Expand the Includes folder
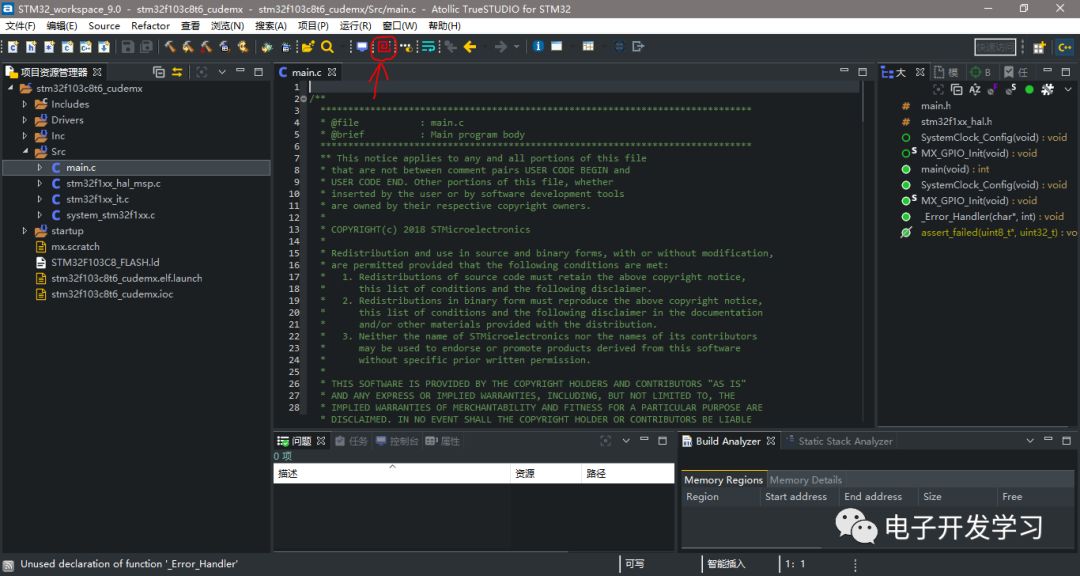 click(25, 104)
